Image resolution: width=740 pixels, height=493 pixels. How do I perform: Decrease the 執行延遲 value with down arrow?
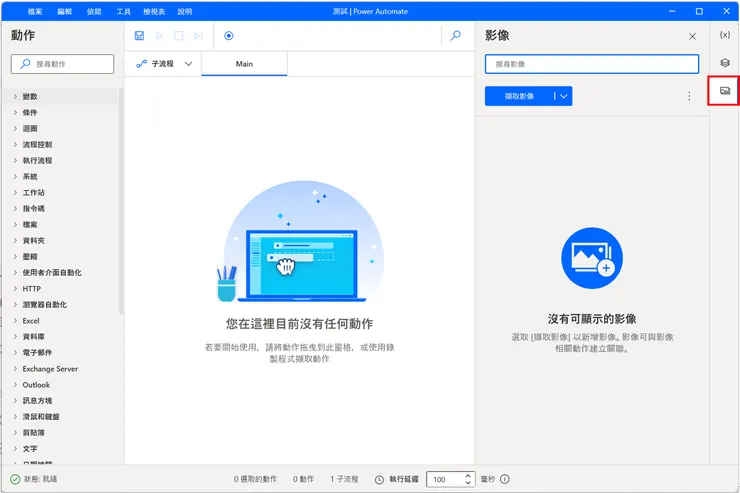pyautogui.click(x=468, y=483)
